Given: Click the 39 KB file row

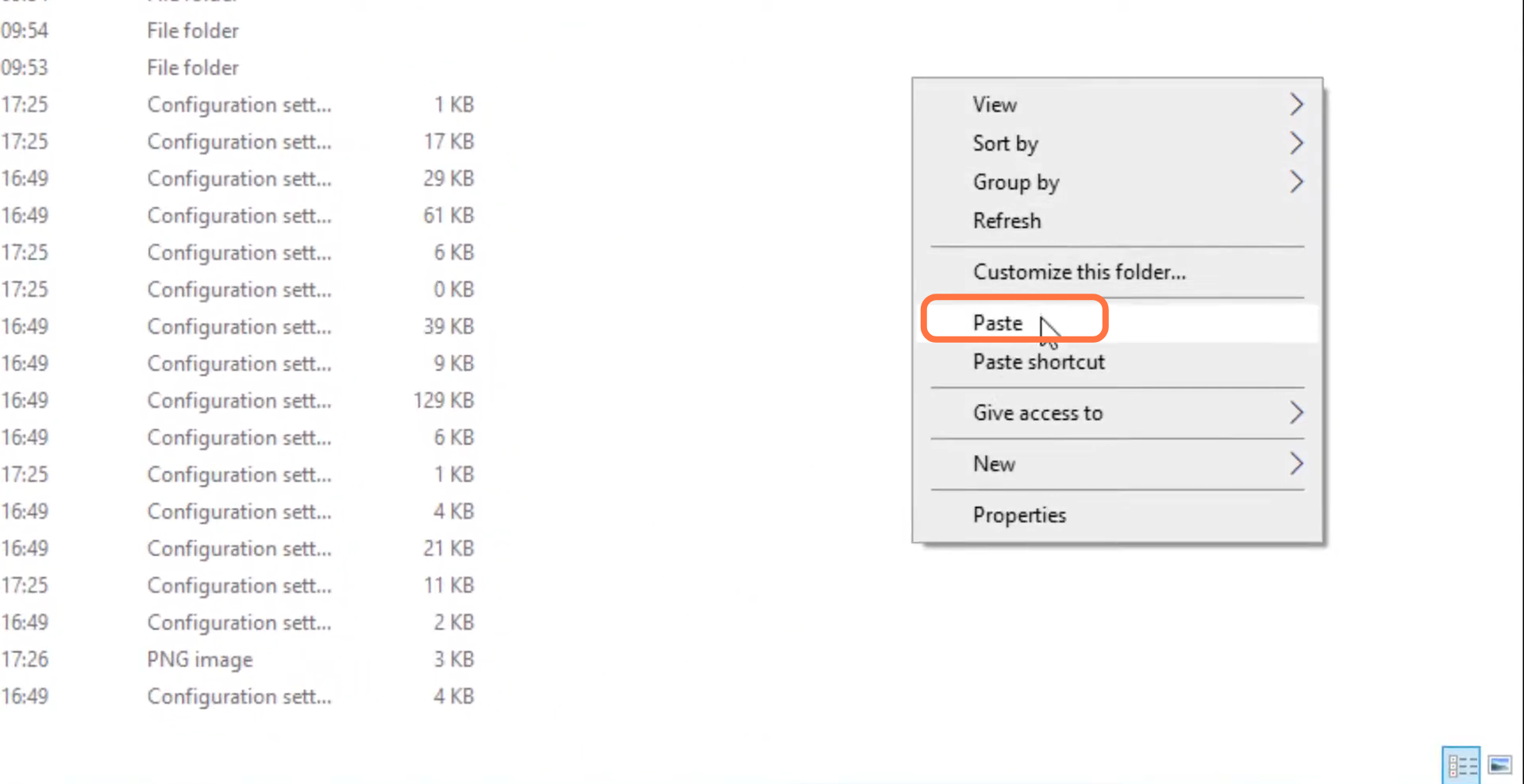Looking at the screenshot, I should [x=238, y=326].
